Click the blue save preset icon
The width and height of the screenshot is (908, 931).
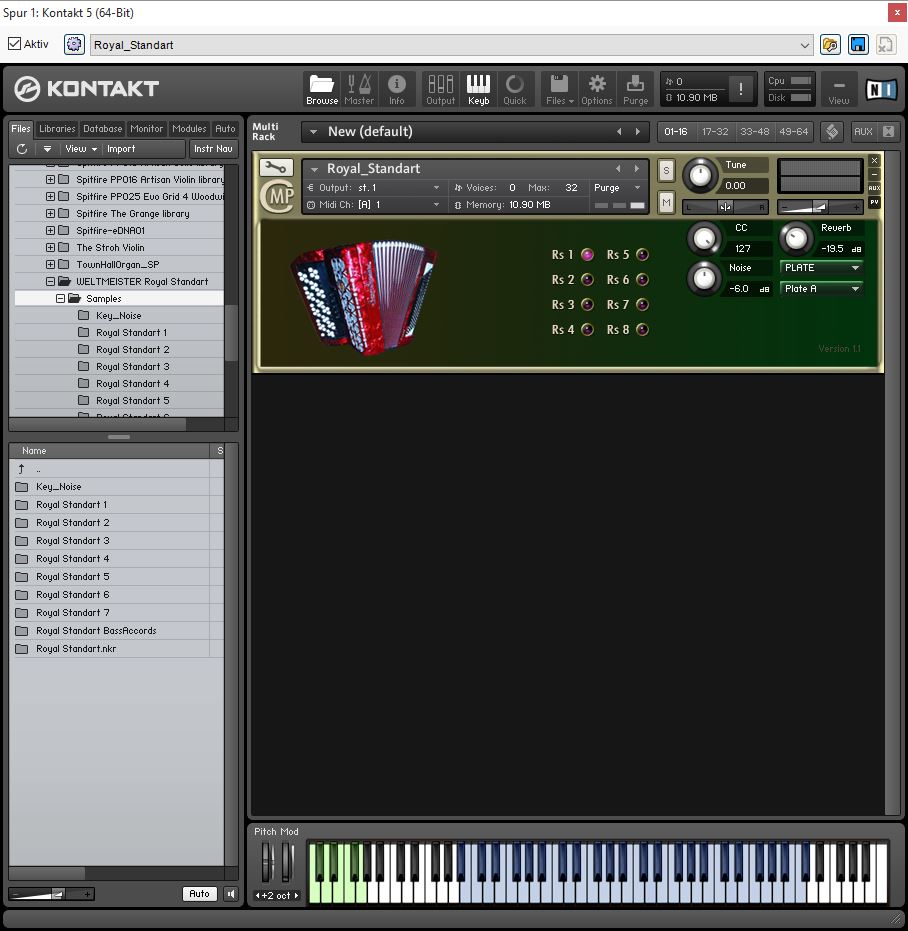pos(858,45)
